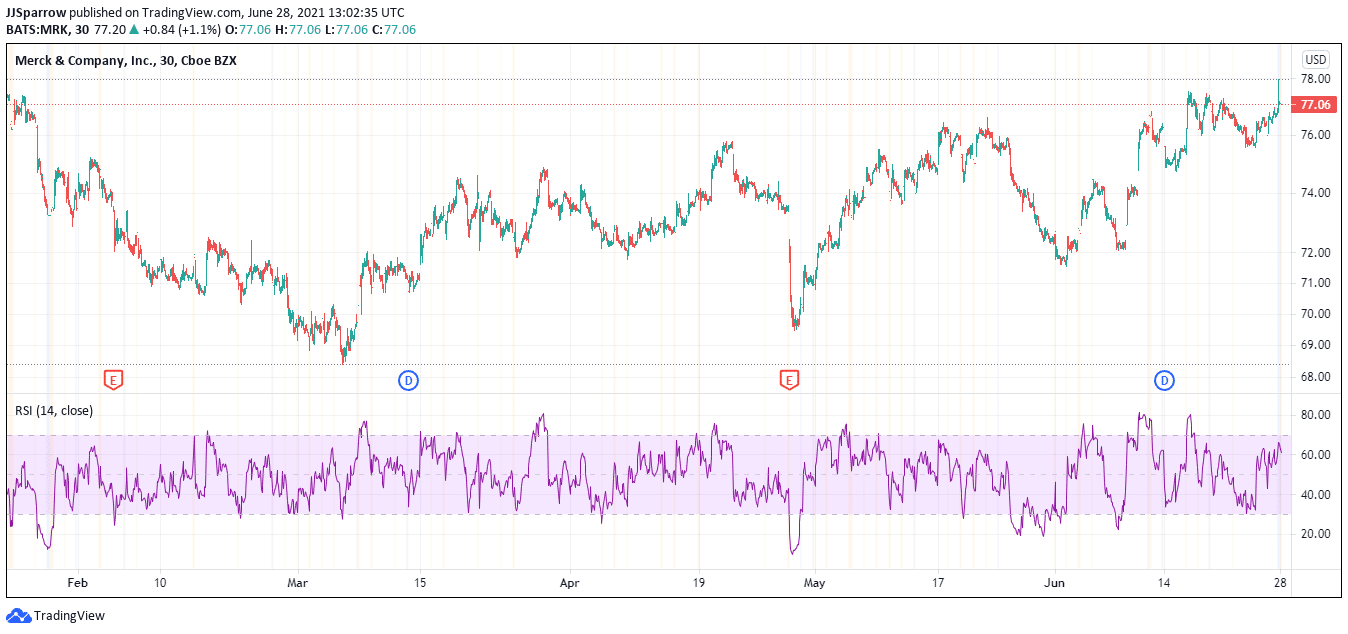Viewport: 1348px width, 634px height.
Task: Click the 71.00 price axis label
Action: coord(1315,283)
